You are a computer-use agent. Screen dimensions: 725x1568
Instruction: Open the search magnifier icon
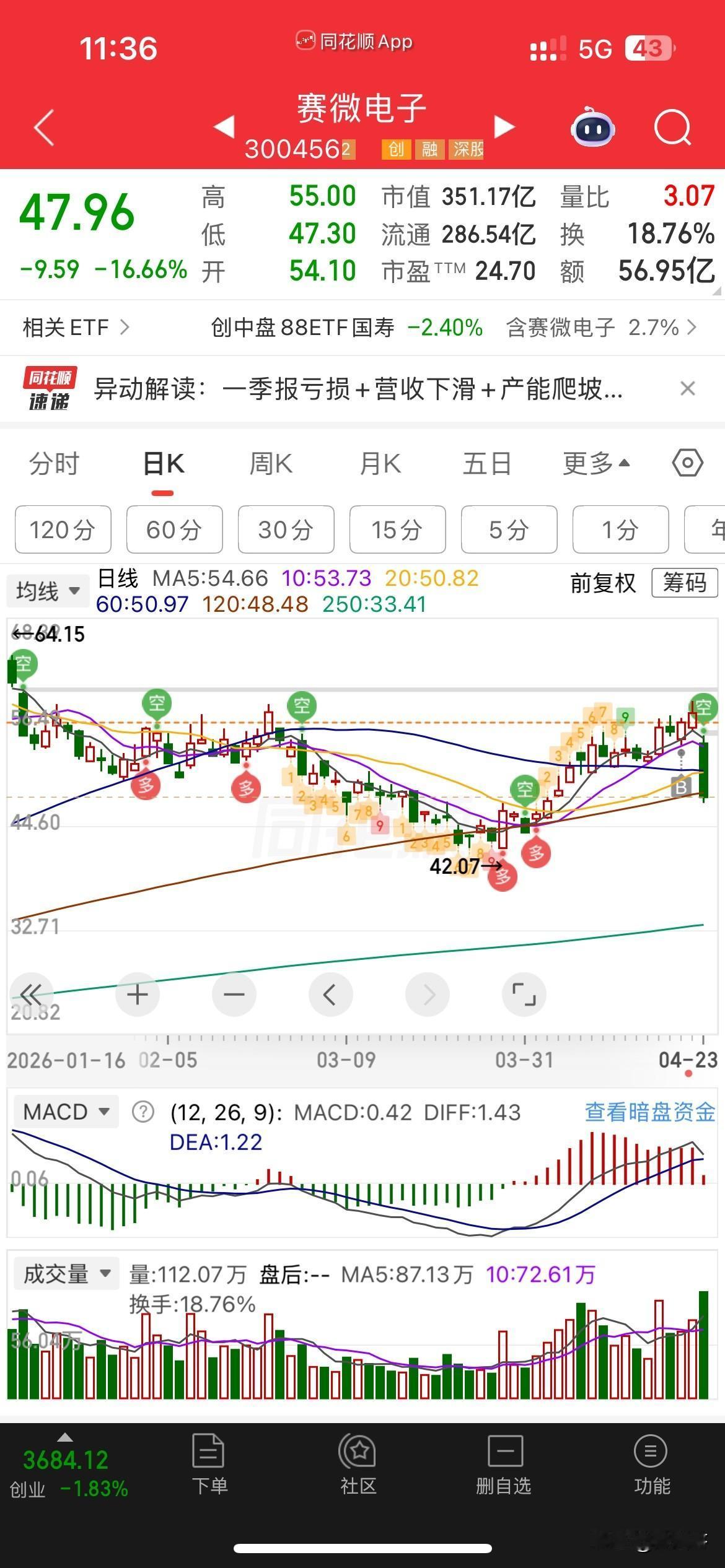tap(673, 128)
